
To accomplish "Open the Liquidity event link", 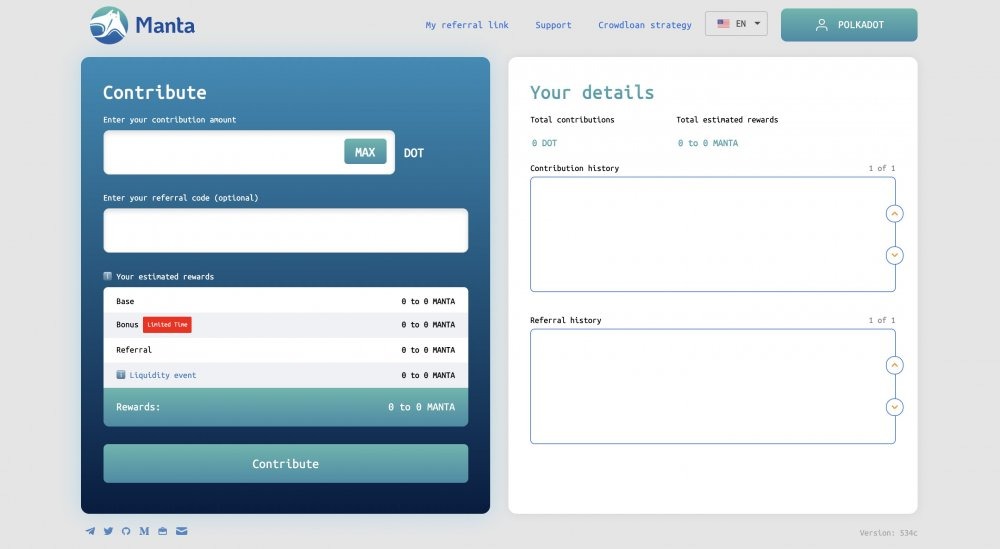I will 163,375.
